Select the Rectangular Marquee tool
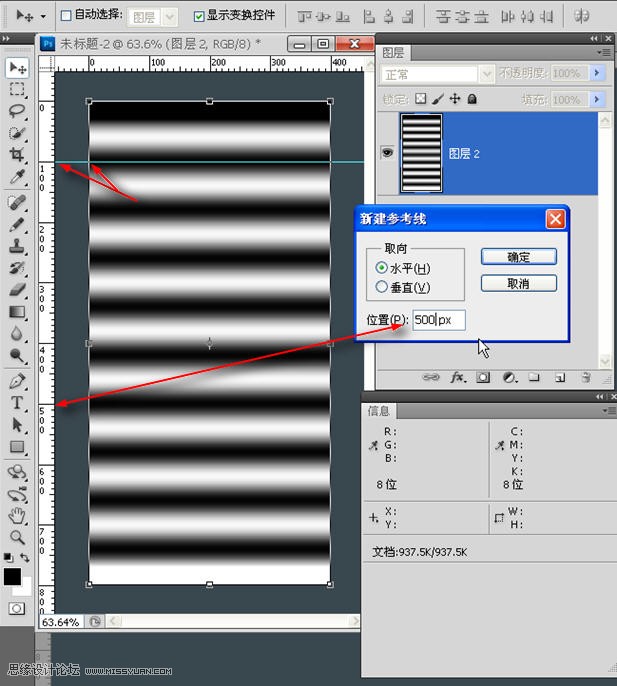Image resolution: width=617 pixels, height=686 pixels. click(x=18, y=89)
